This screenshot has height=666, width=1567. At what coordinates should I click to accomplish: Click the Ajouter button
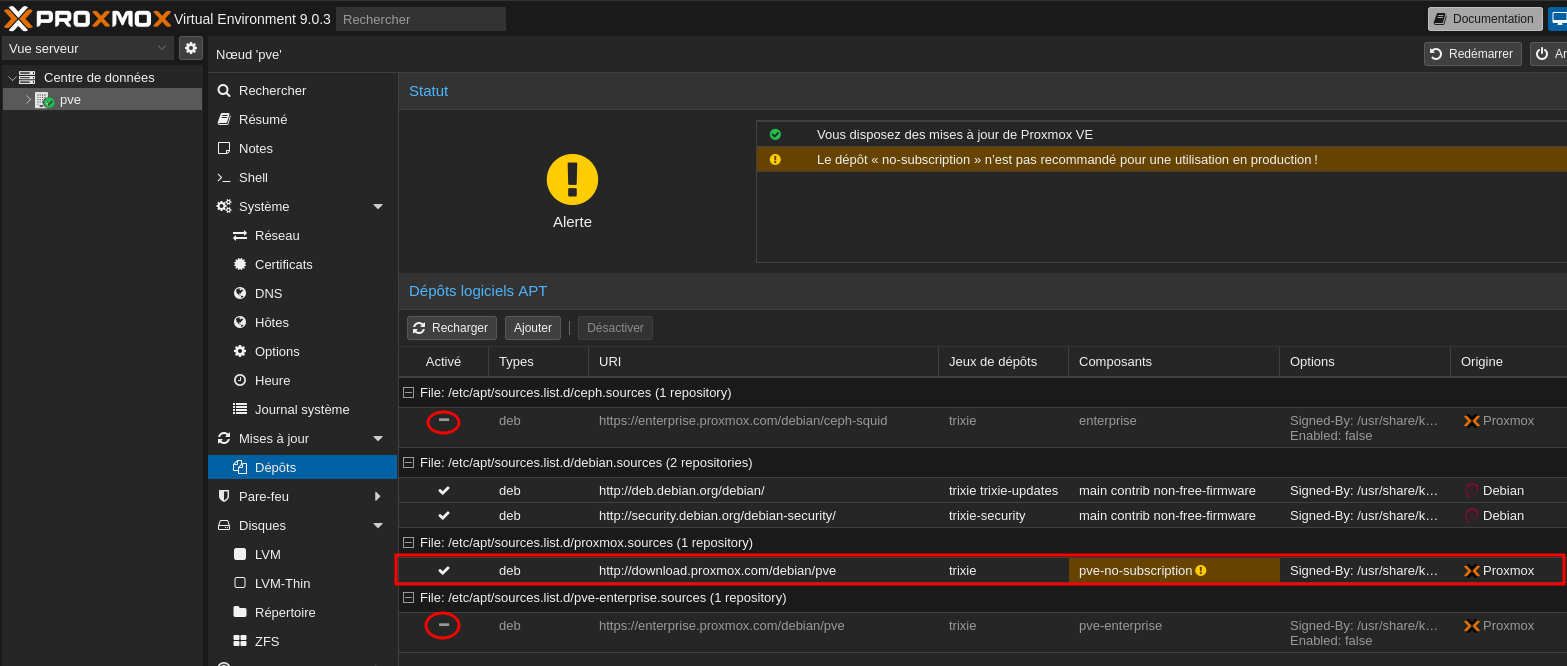pos(532,328)
